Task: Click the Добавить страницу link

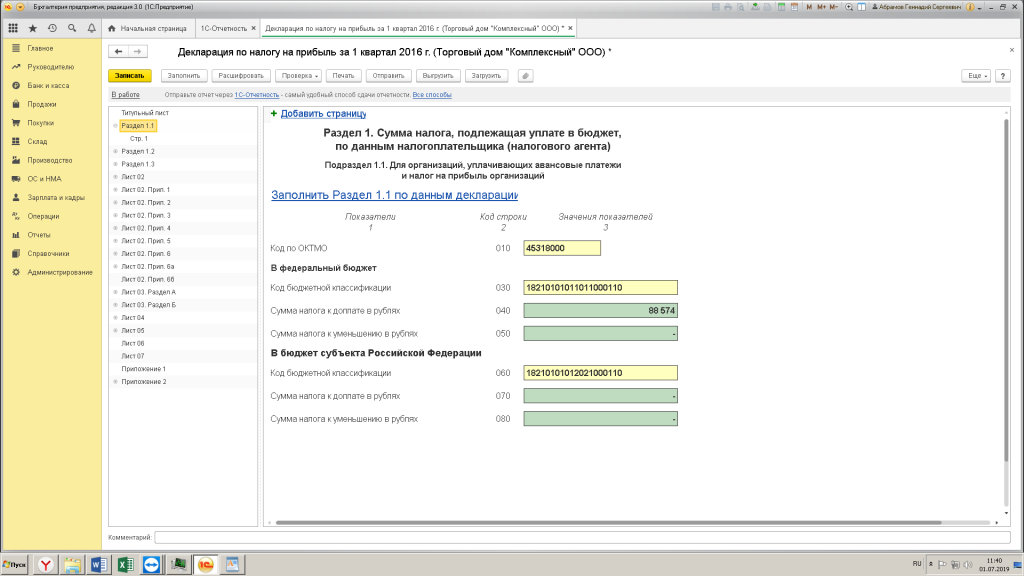Action: coord(323,114)
